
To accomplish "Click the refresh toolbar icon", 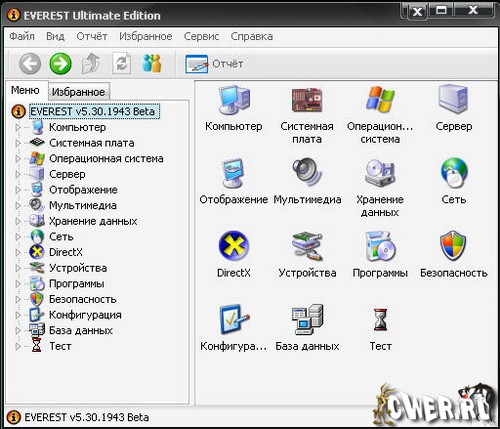I will (121, 63).
